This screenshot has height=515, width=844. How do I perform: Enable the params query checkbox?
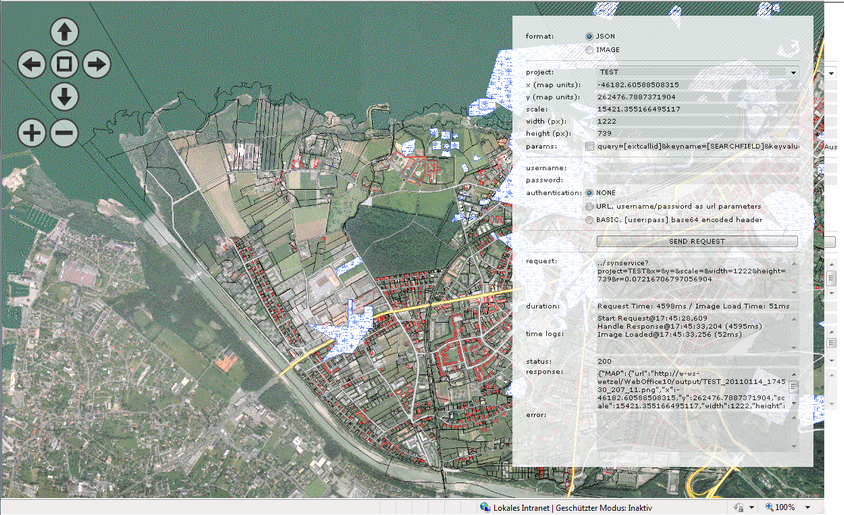pos(589,146)
